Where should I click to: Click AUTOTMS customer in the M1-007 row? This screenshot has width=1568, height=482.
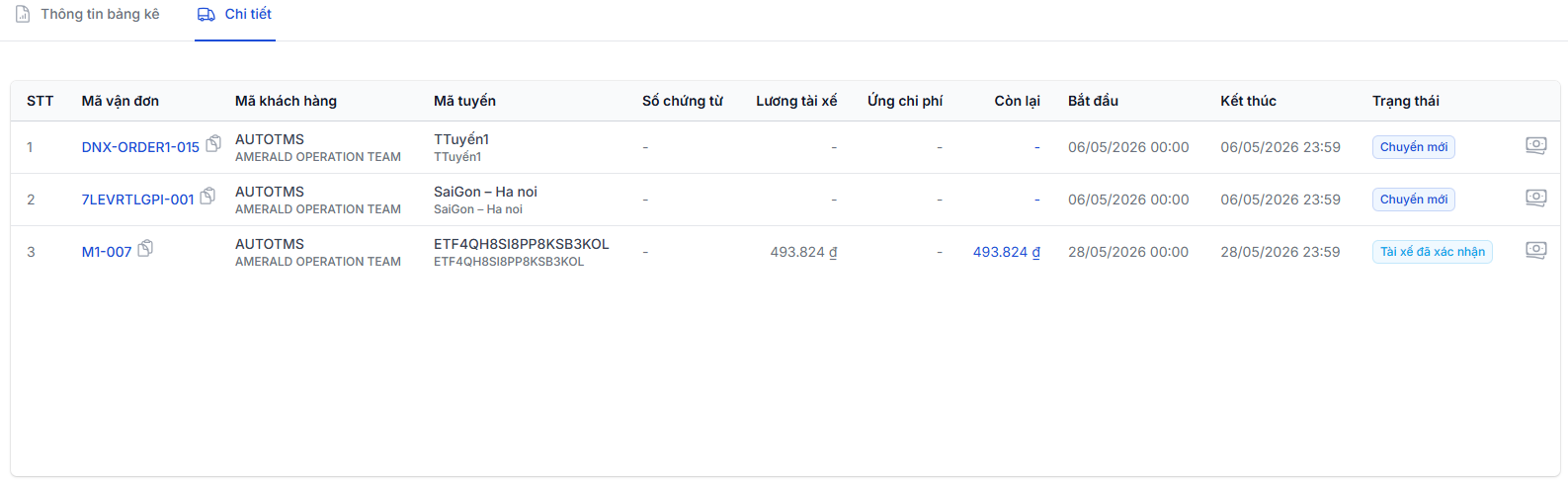(x=270, y=244)
